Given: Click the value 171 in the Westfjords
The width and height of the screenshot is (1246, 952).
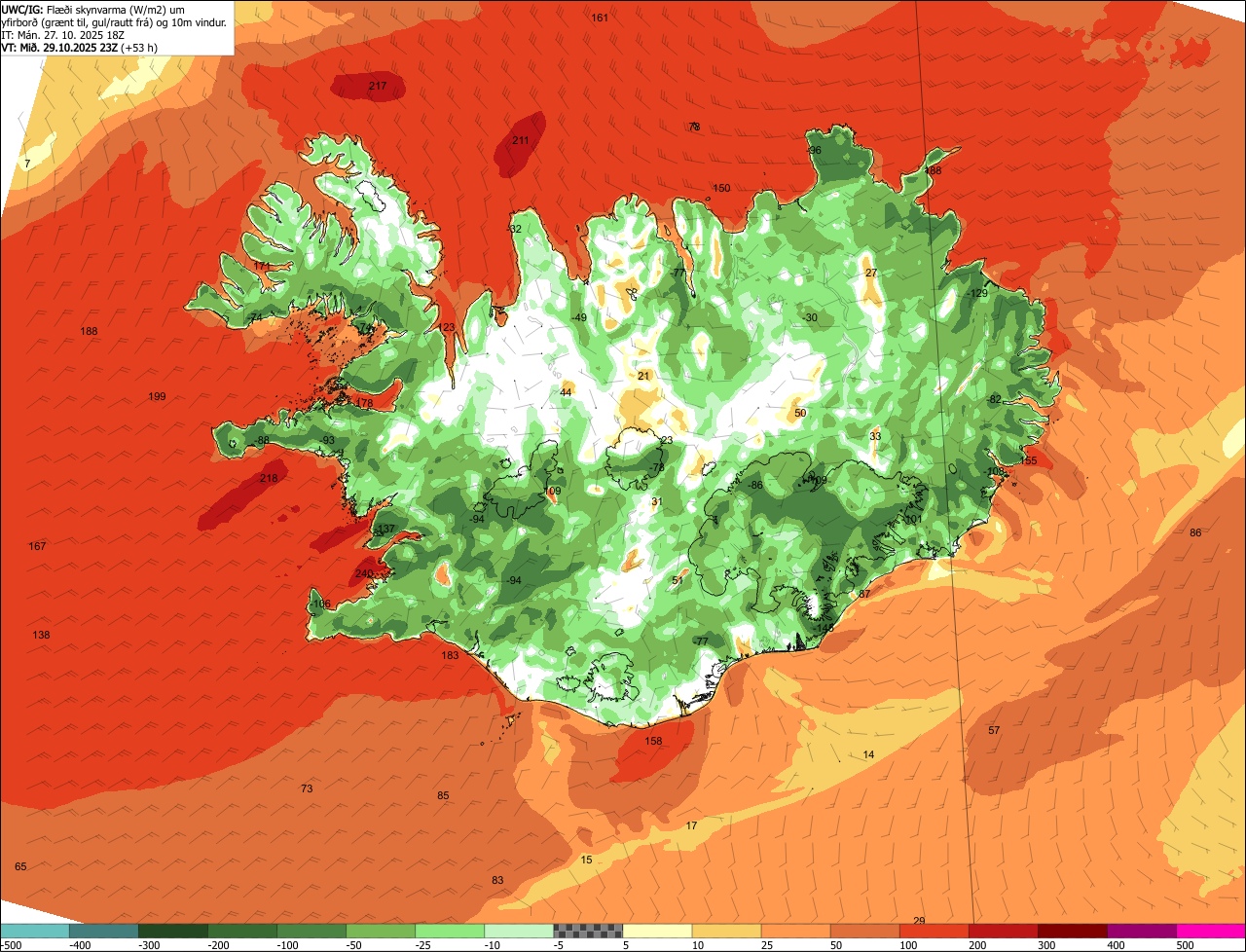Looking at the screenshot, I should click(x=262, y=265).
